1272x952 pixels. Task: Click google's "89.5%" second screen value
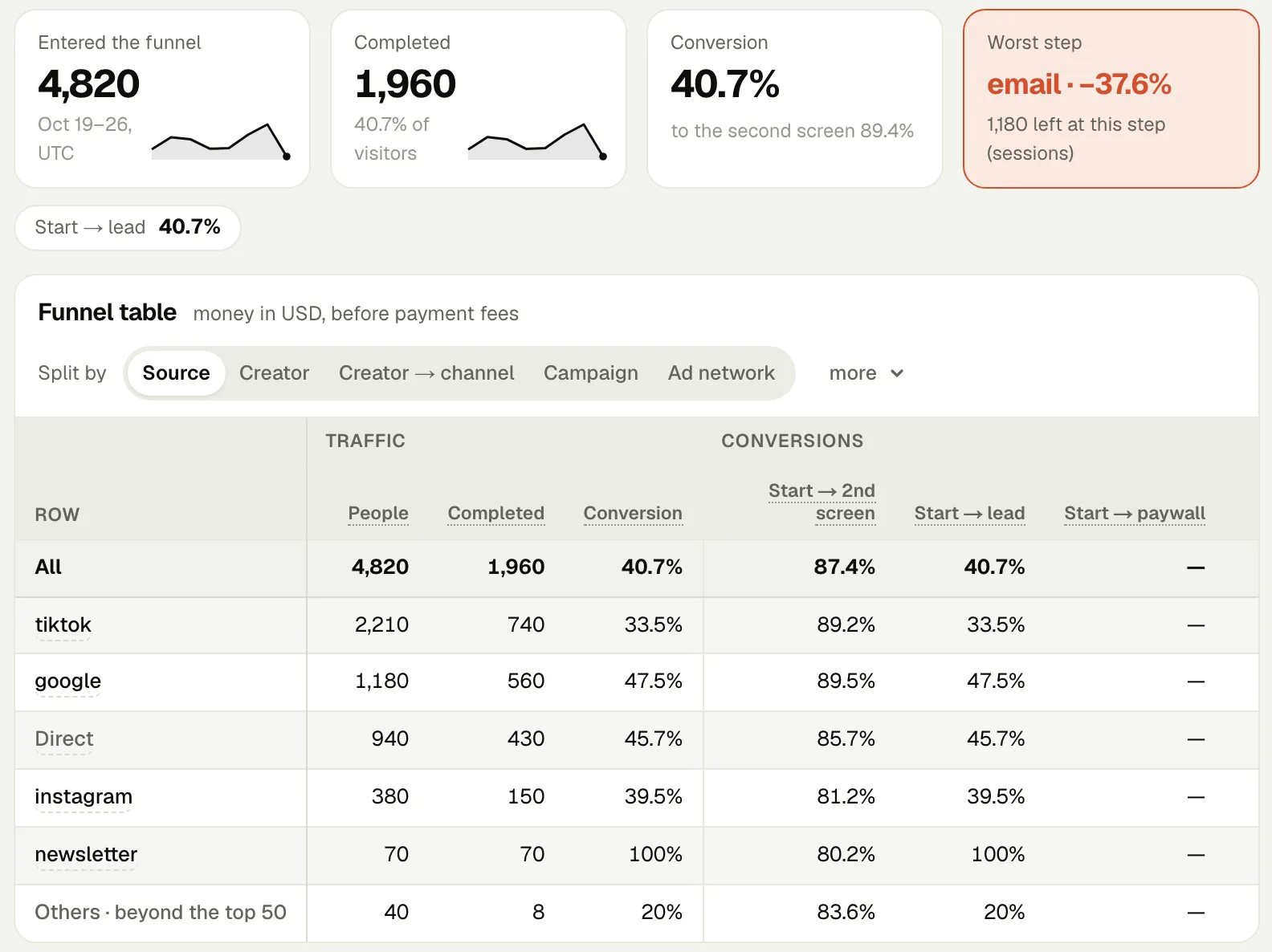coord(846,681)
